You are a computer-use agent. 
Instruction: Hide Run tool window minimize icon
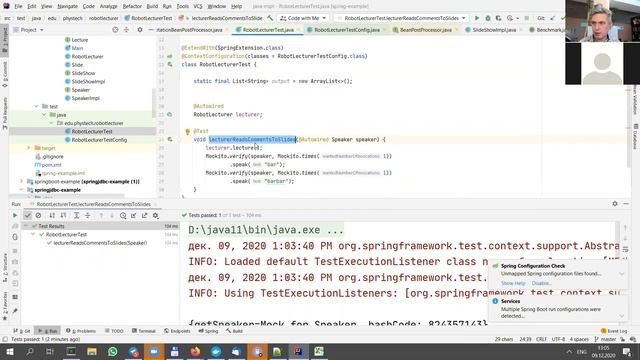[626, 204]
